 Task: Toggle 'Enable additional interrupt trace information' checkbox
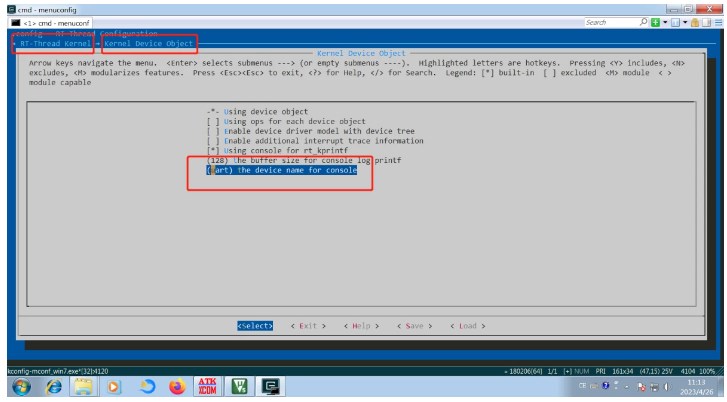pyautogui.click(x=213, y=141)
